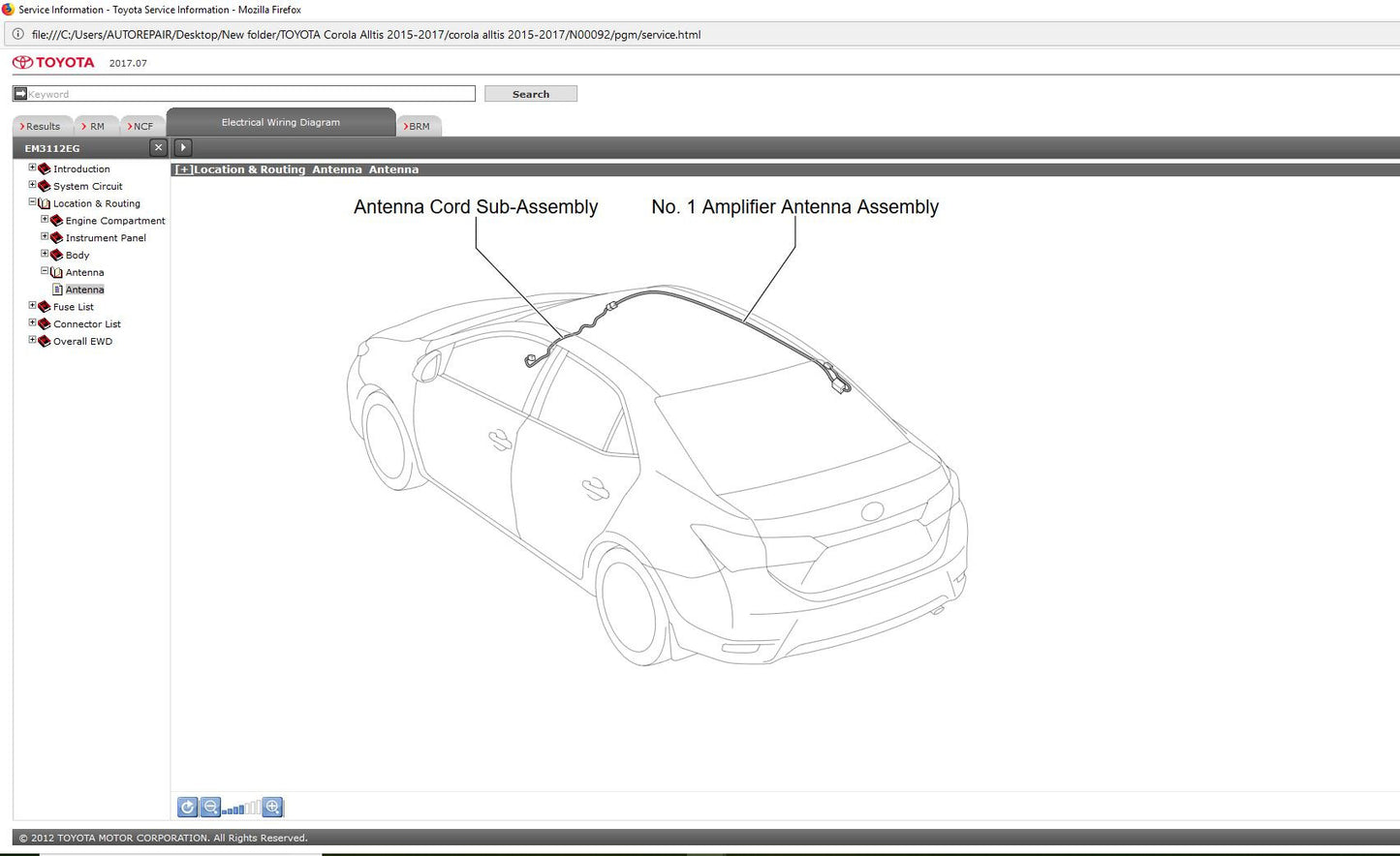Select the Results tab label
Viewport: 1400px width, 856px height.
(41, 126)
